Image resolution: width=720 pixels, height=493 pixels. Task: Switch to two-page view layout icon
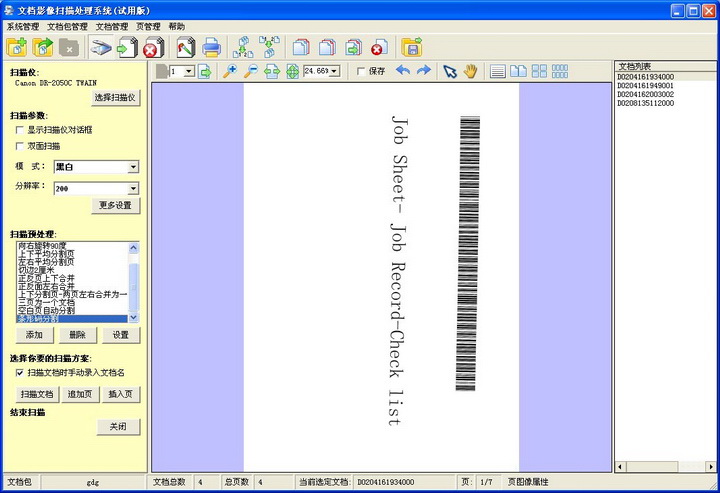click(x=518, y=71)
